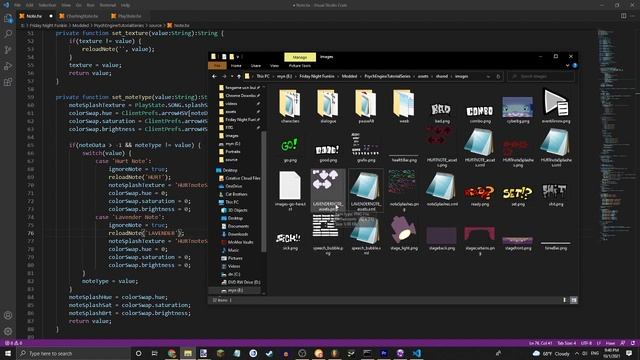Expand the recent locations dropdown in File Explorer
The width and height of the screenshot is (640, 360).
tap(232, 76)
